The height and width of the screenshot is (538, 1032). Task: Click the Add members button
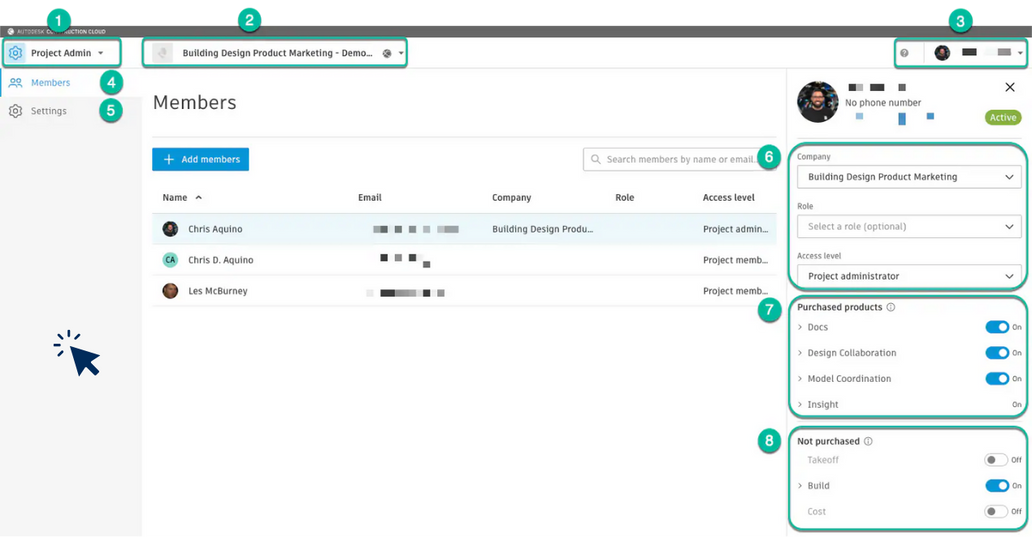(200, 159)
